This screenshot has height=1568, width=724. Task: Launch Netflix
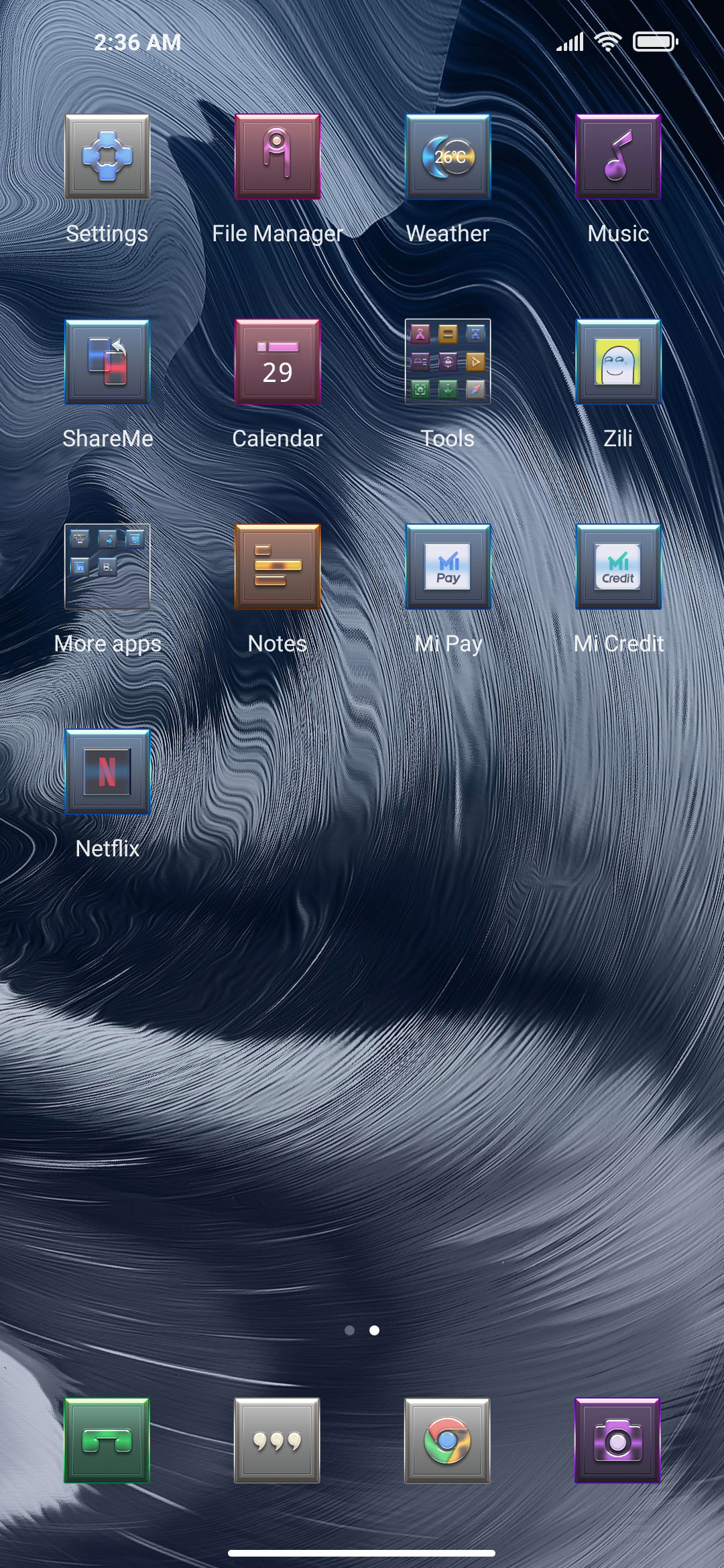click(x=107, y=772)
